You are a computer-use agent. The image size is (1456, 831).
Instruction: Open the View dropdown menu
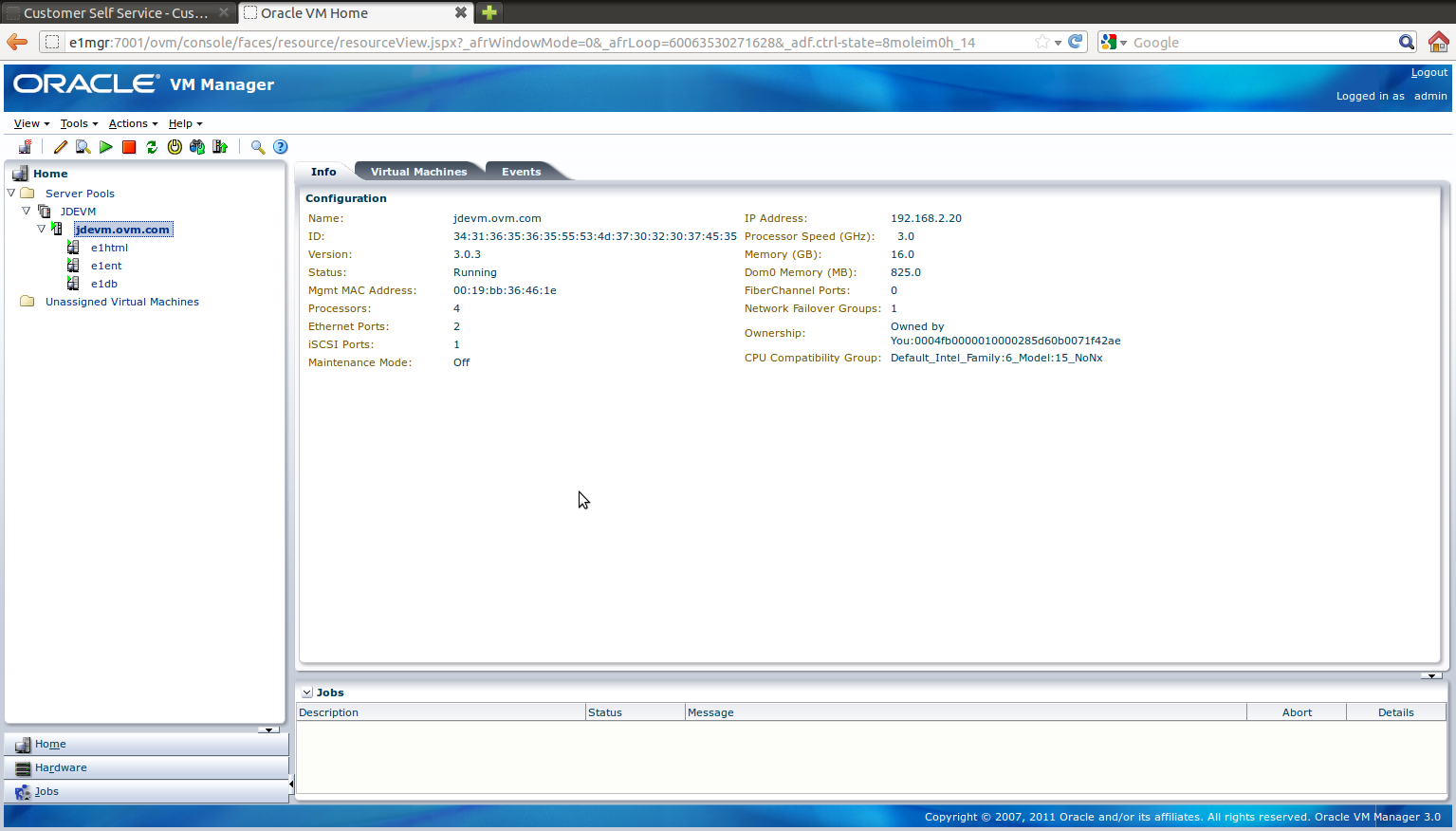coord(31,123)
